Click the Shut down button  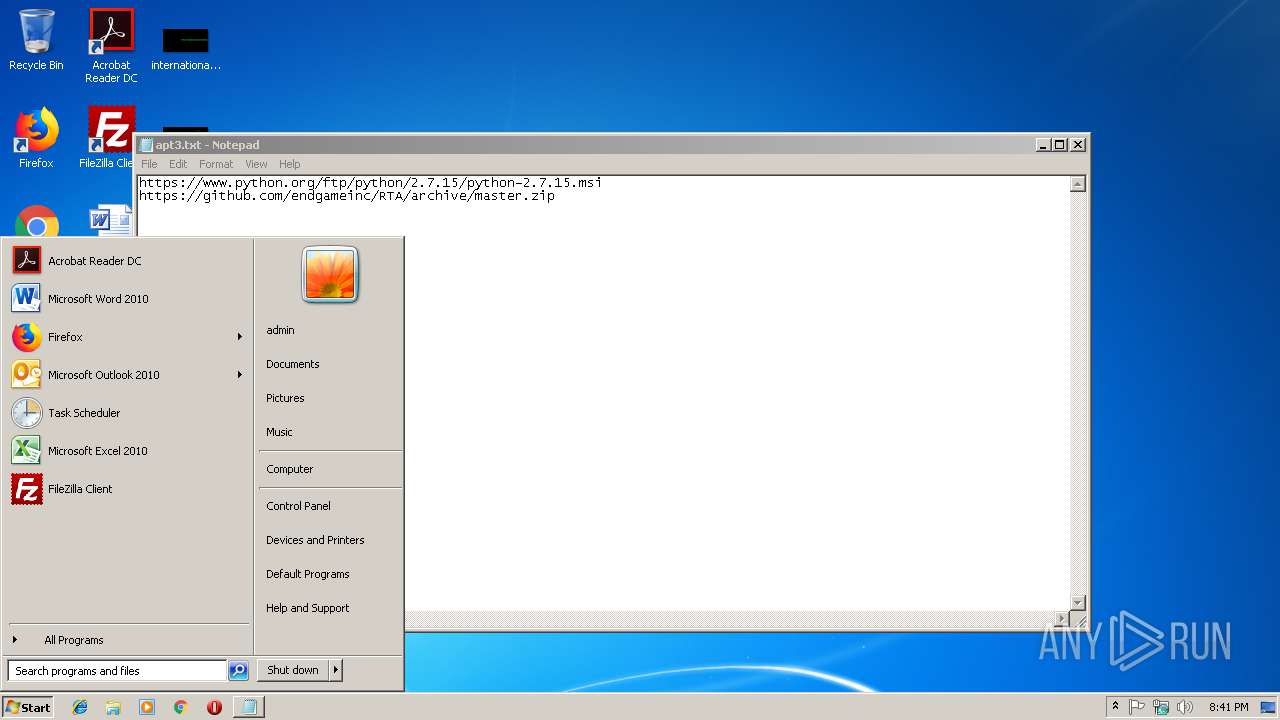click(293, 670)
